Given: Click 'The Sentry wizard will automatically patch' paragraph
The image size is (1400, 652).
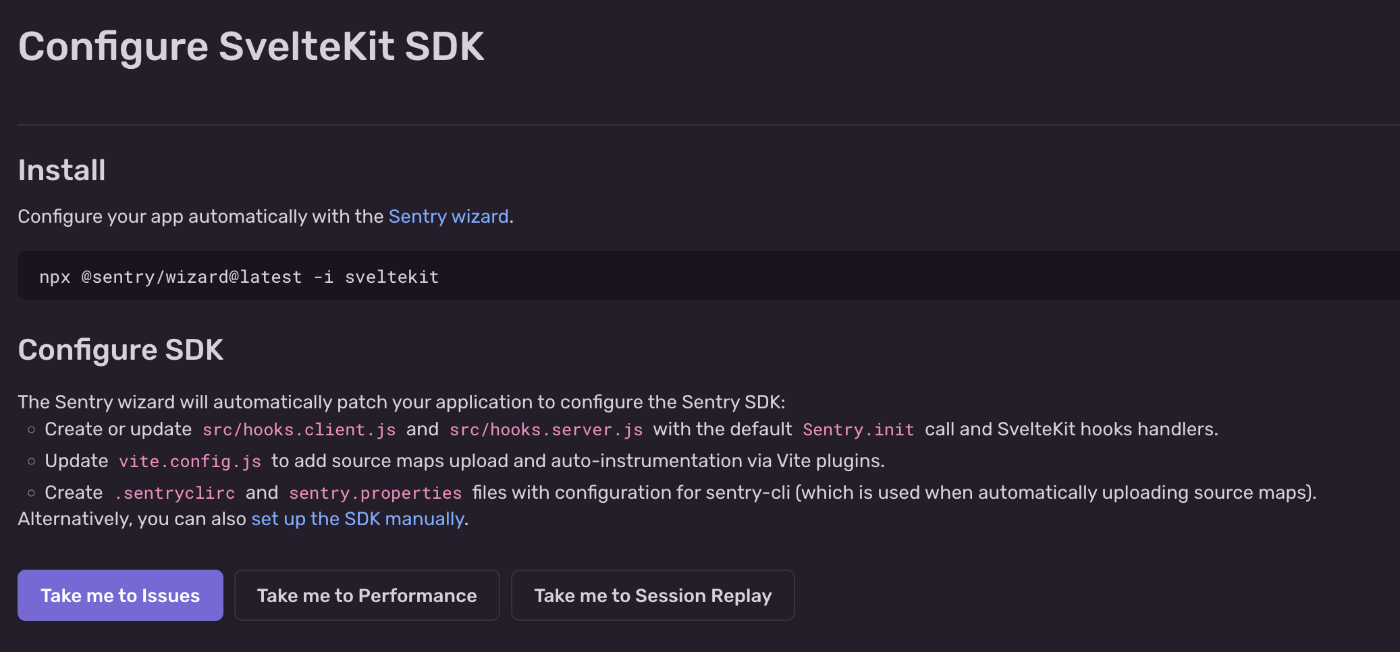Looking at the screenshot, I should [402, 402].
